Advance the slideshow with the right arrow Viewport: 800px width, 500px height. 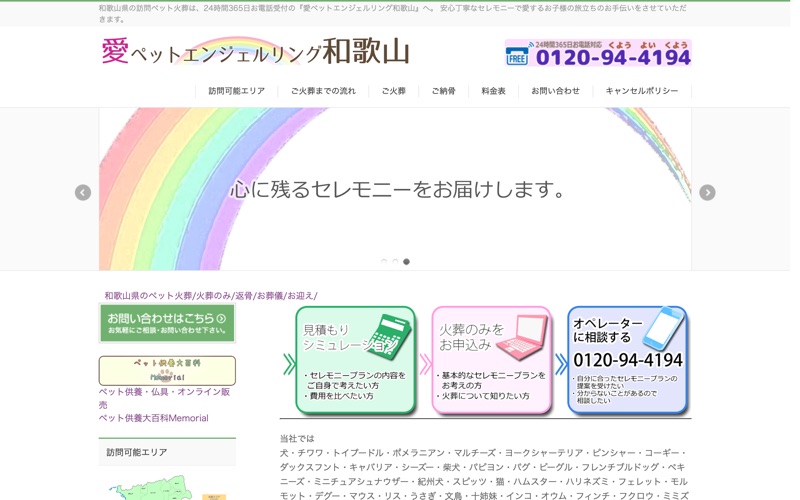[x=707, y=192]
